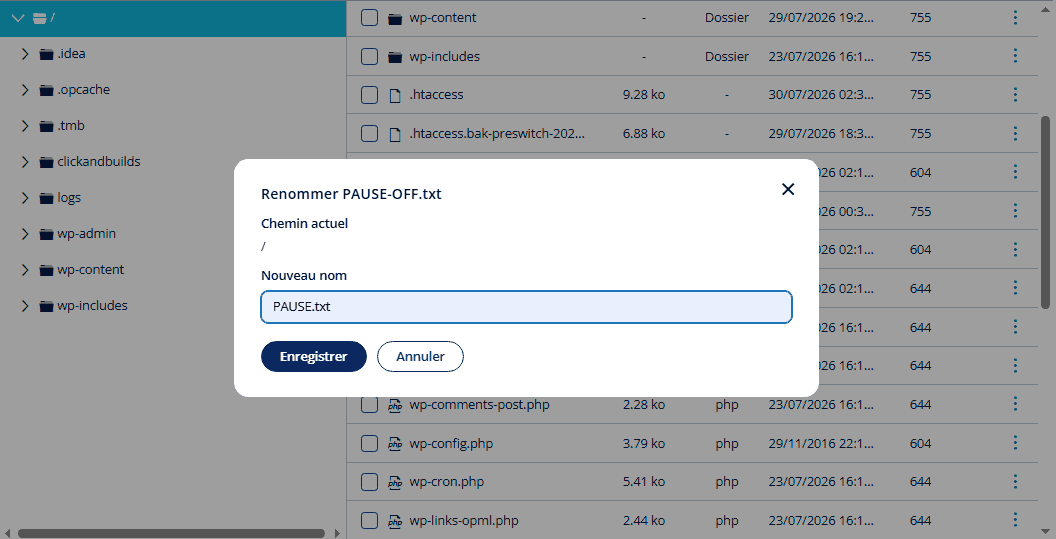Cancel renaming with Annuler button
Screen dimensions: 1056x539
pos(420,356)
